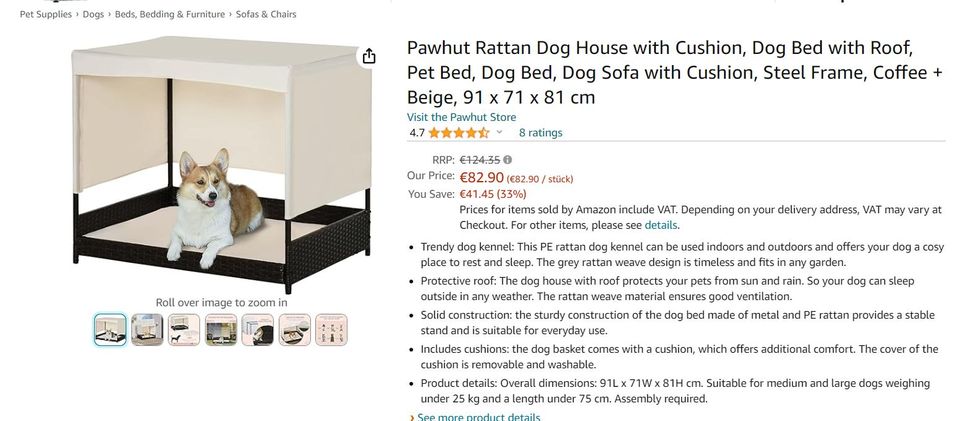Navigate to the Dogs breadcrumb
Viewport: 960px width, 421px height.
(x=93, y=14)
